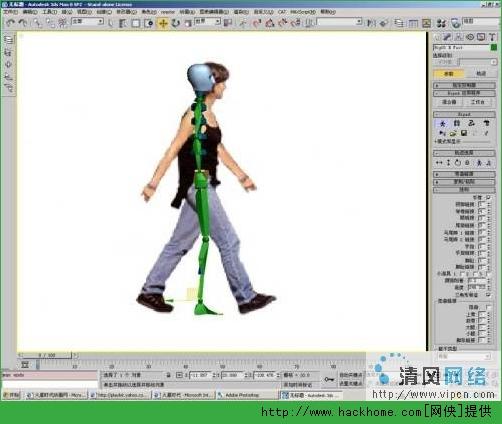Select Body Horizontal track selection icon
Screen dimensions: 502x424
click(x=439, y=163)
